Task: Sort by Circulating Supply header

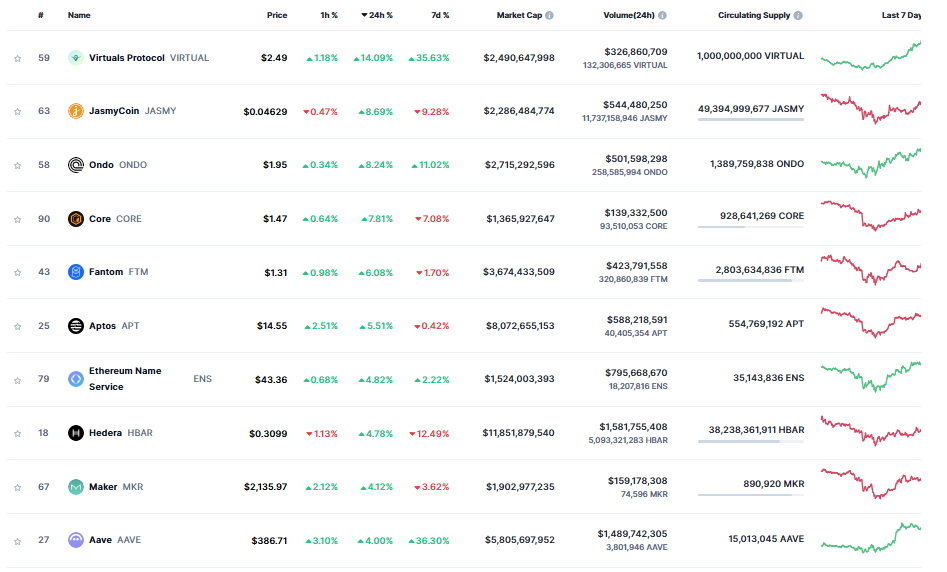Action: tap(754, 15)
